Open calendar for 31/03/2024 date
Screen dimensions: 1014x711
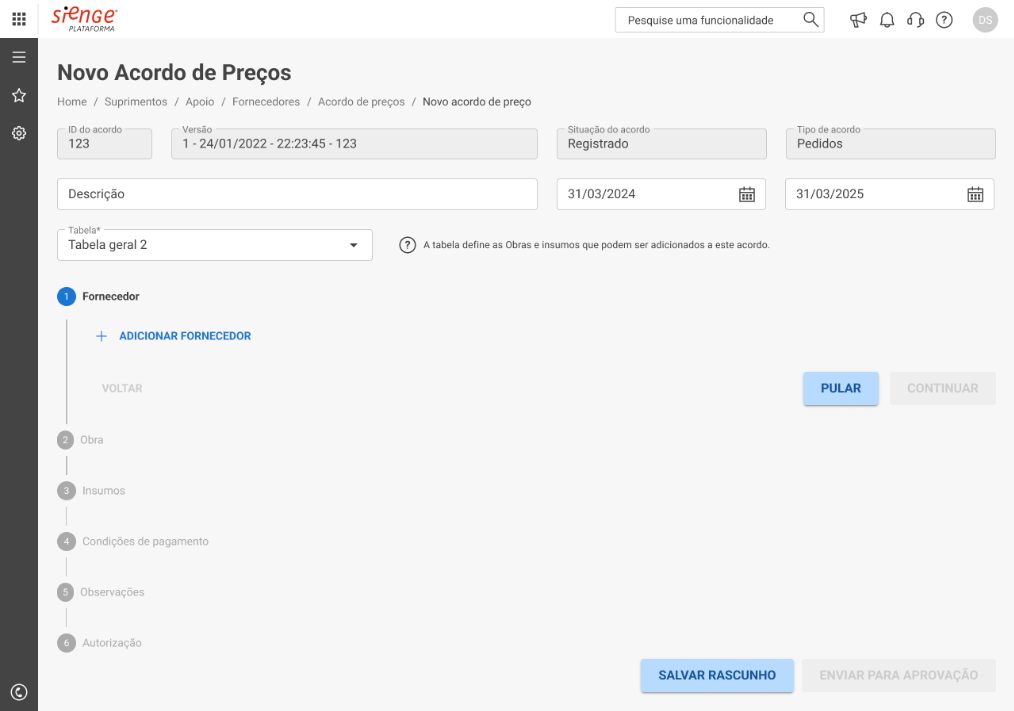tap(747, 194)
